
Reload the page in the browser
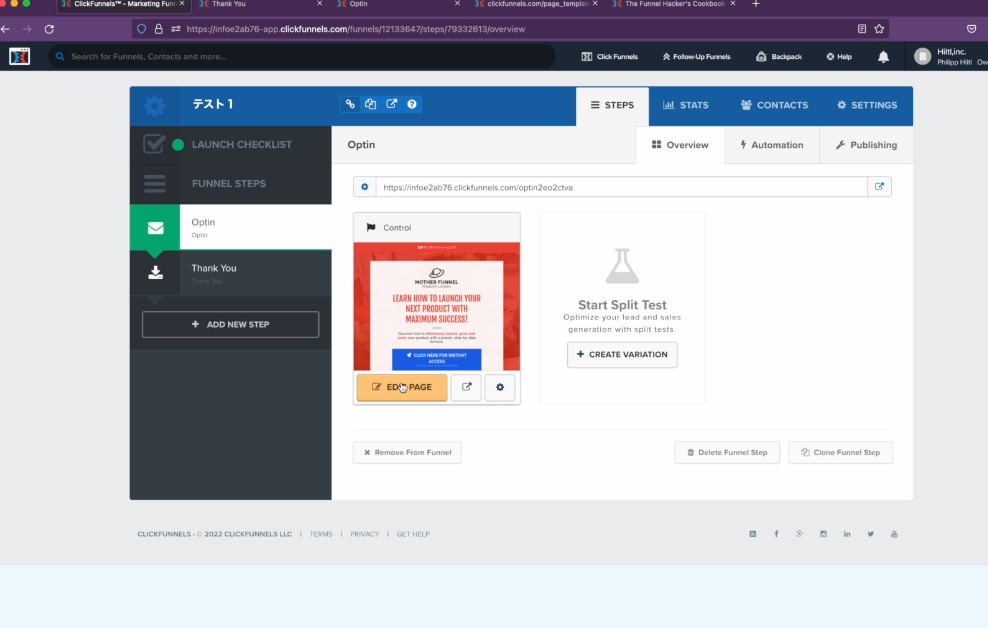(49, 29)
